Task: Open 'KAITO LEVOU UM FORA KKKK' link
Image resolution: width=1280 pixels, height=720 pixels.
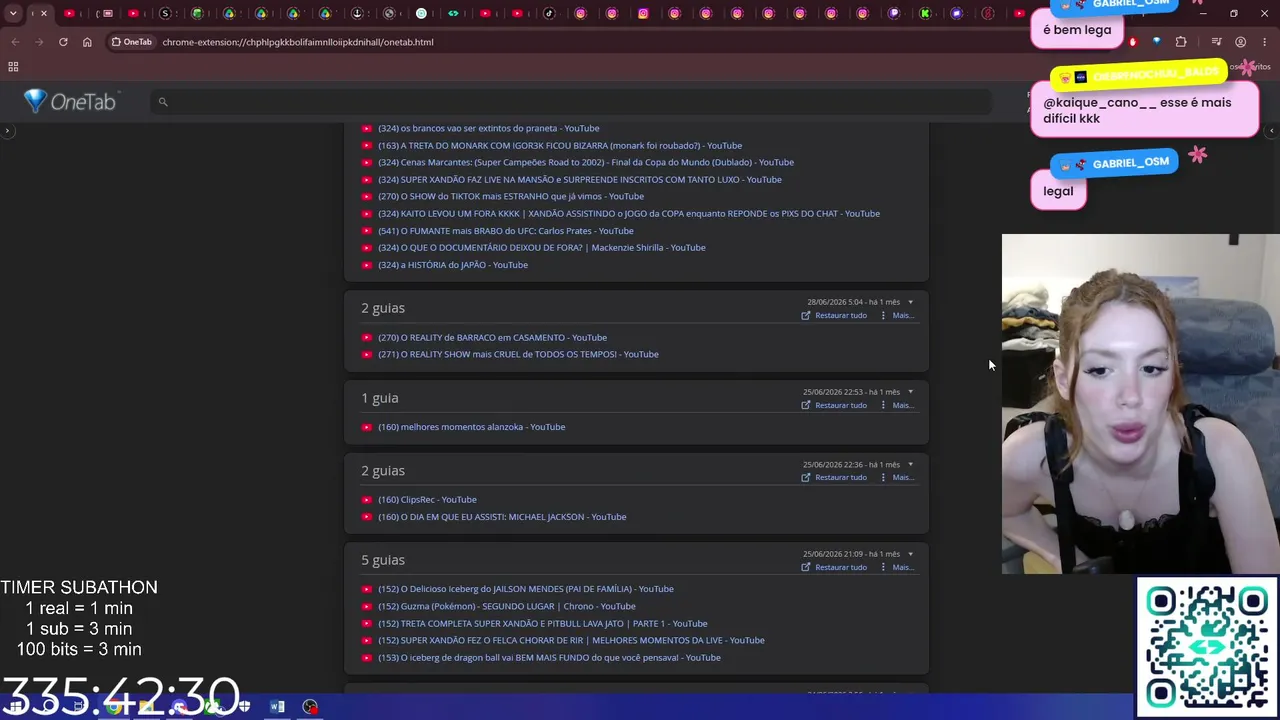Action: click(x=629, y=213)
